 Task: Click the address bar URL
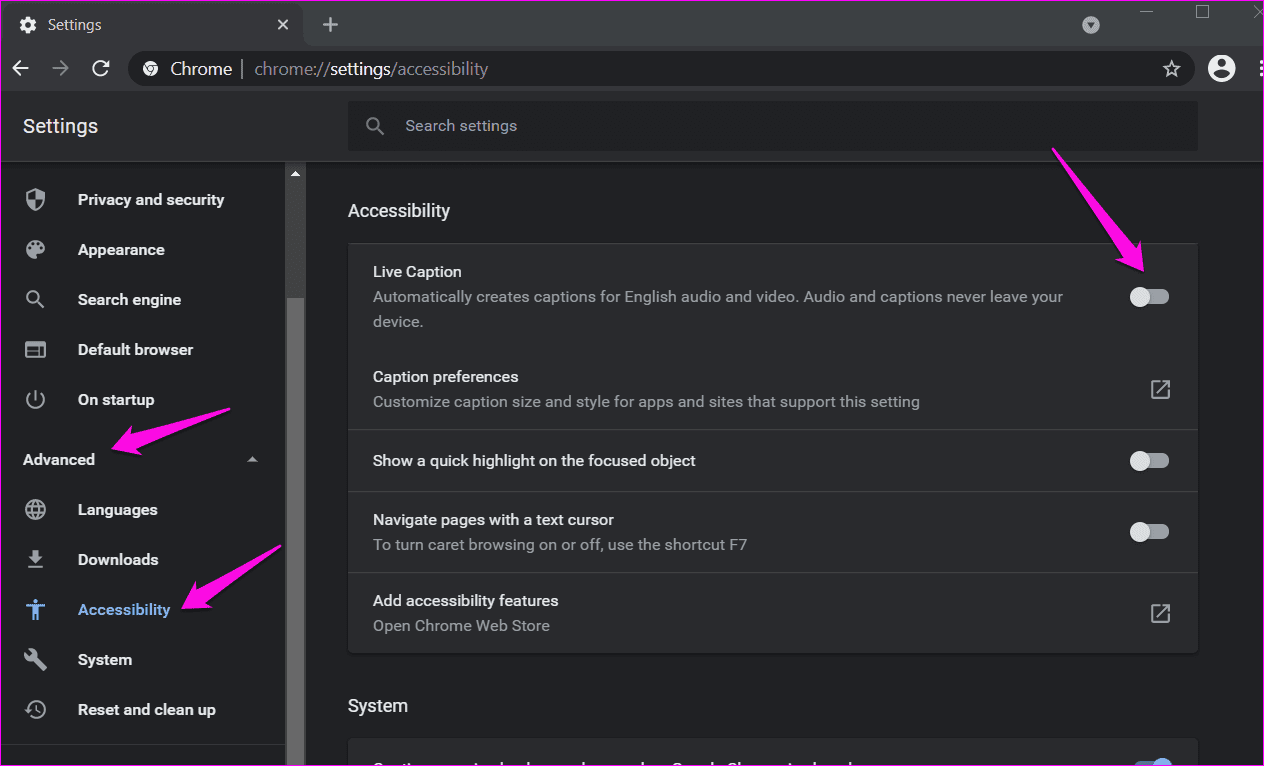pos(371,69)
